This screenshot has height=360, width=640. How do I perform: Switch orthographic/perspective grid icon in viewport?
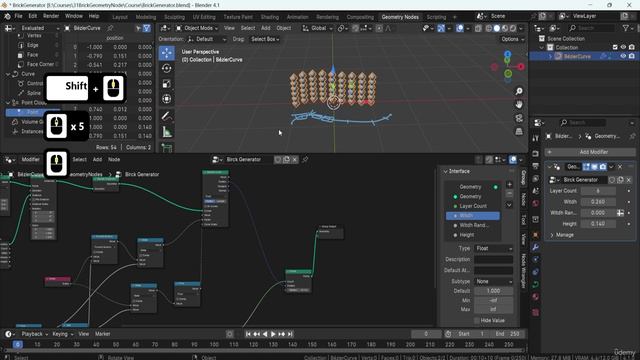pyautogui.click(x=519, y=131)
